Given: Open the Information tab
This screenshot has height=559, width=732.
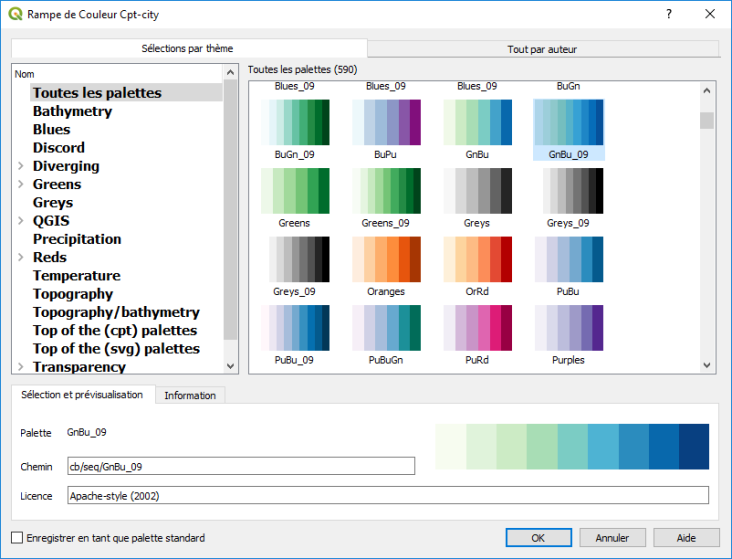Looking at the screenshot, I should 190,396.
